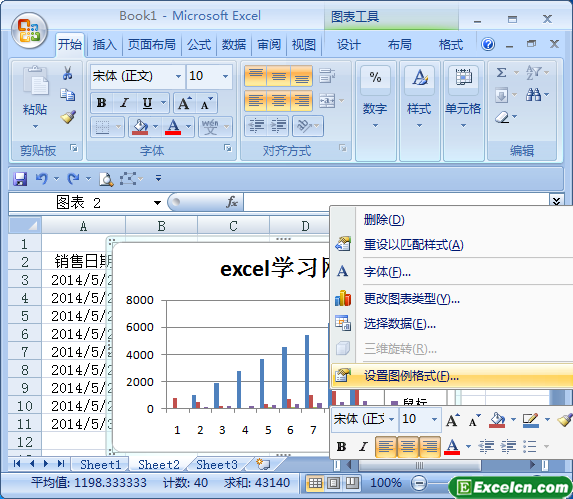
Task: Open the chart Design tab
Action: (349, 45)
